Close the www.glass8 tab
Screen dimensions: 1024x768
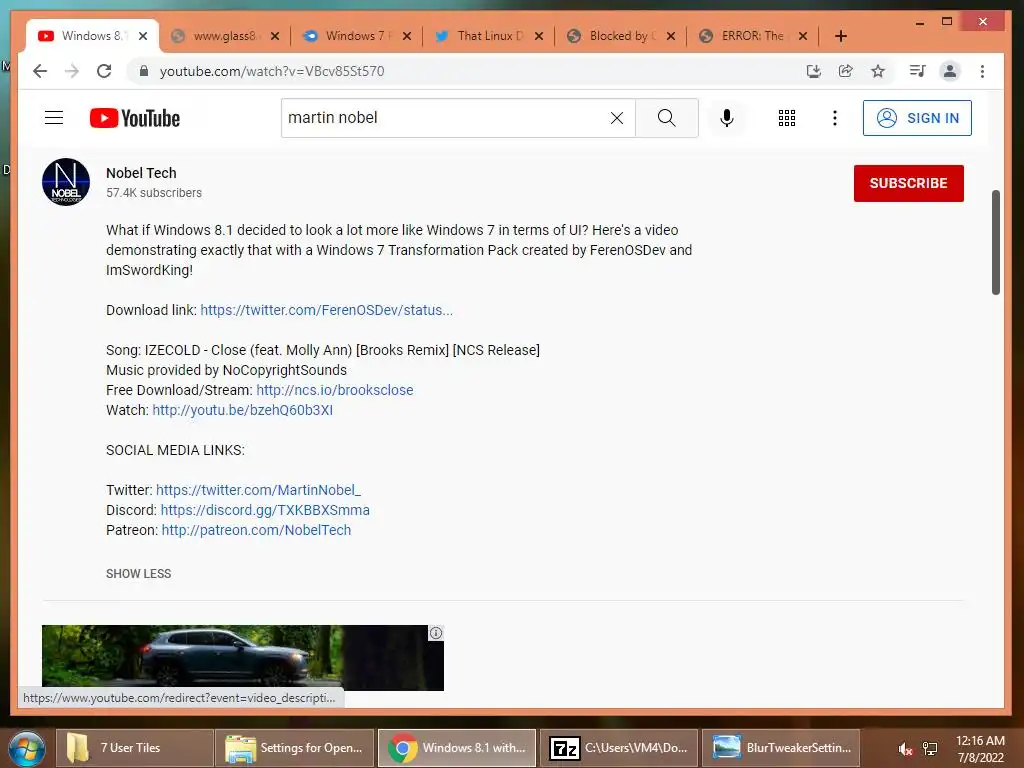[275, 36]
